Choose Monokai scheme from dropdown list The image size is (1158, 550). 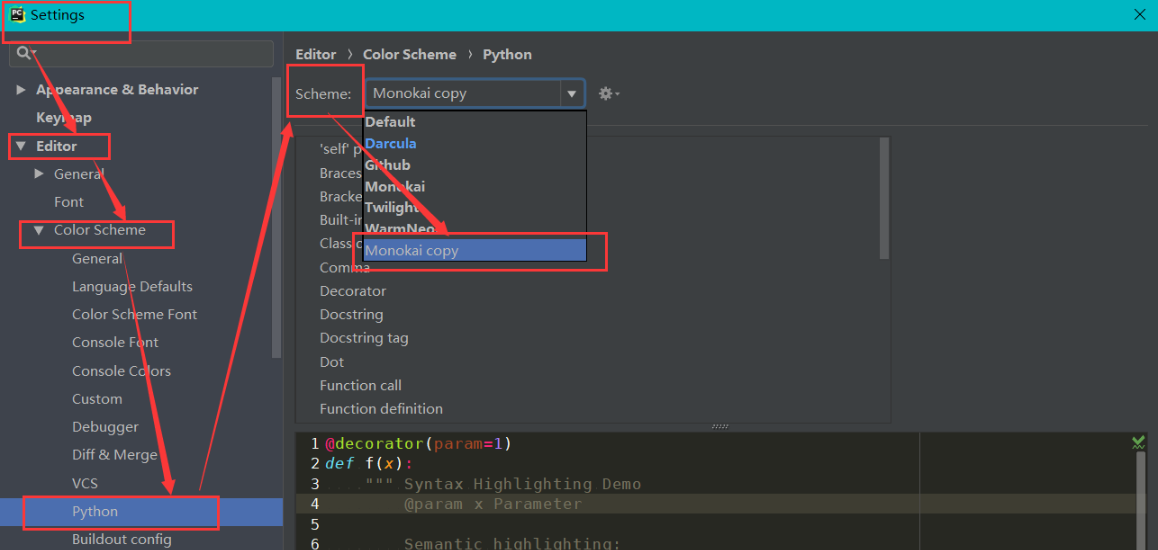pos(475,187)
